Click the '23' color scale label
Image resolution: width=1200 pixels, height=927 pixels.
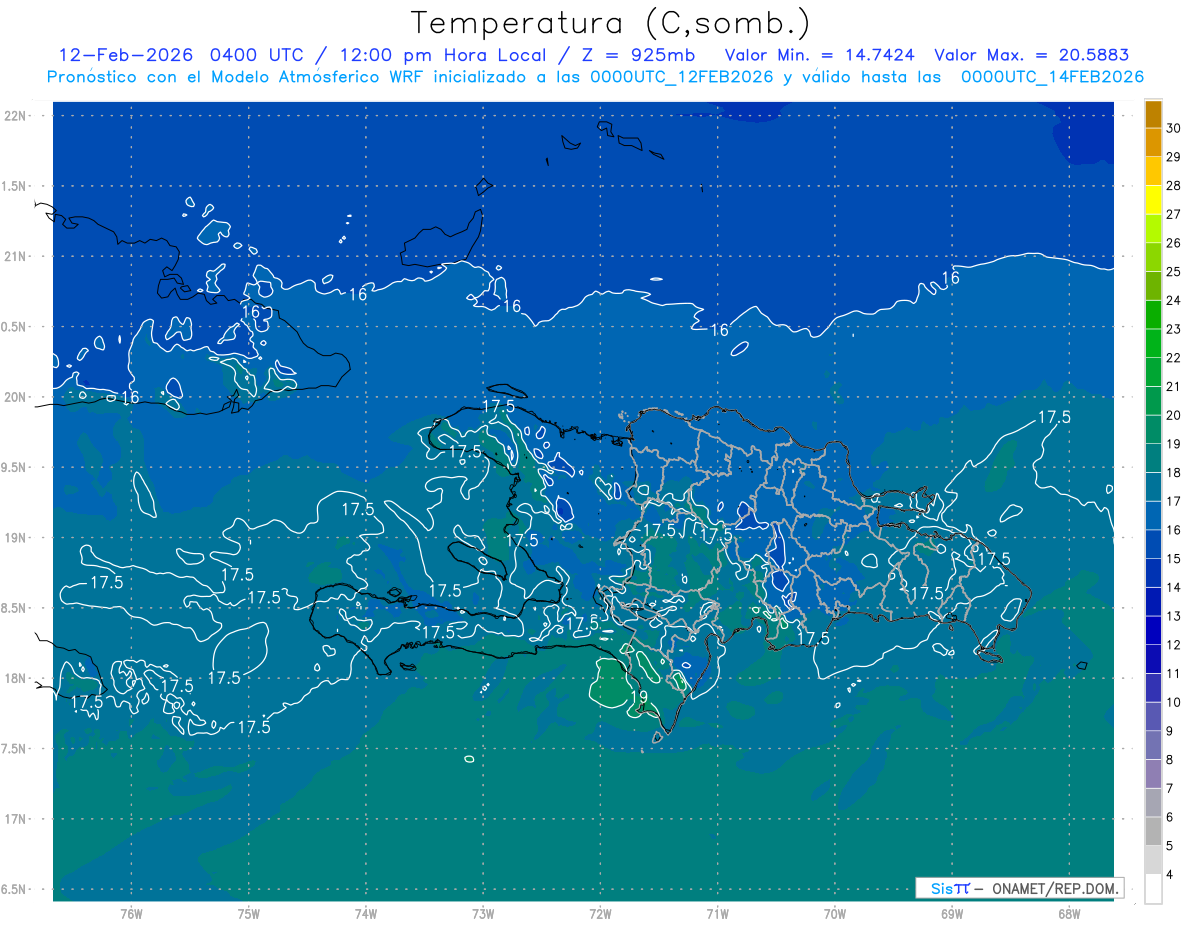[x=1174, y=329]
